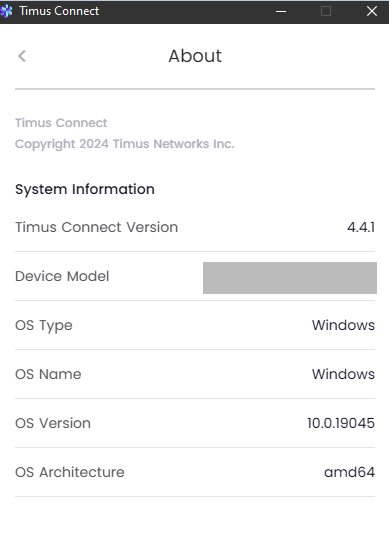Click the Windows value beside OS Name
This screenshot has width=389, height=535.
[x=343, y=374]
